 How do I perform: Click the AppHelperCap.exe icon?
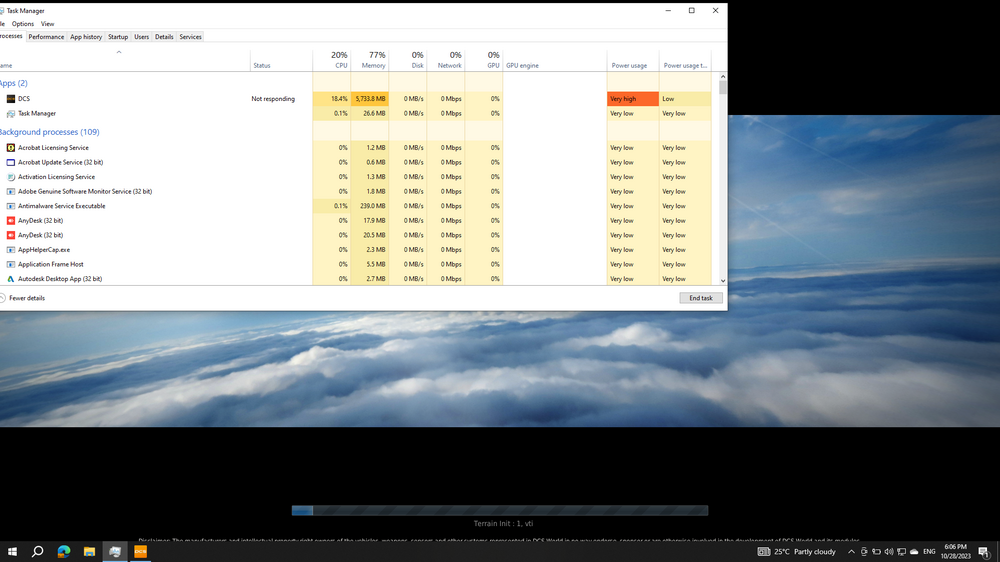click(11, 250)
